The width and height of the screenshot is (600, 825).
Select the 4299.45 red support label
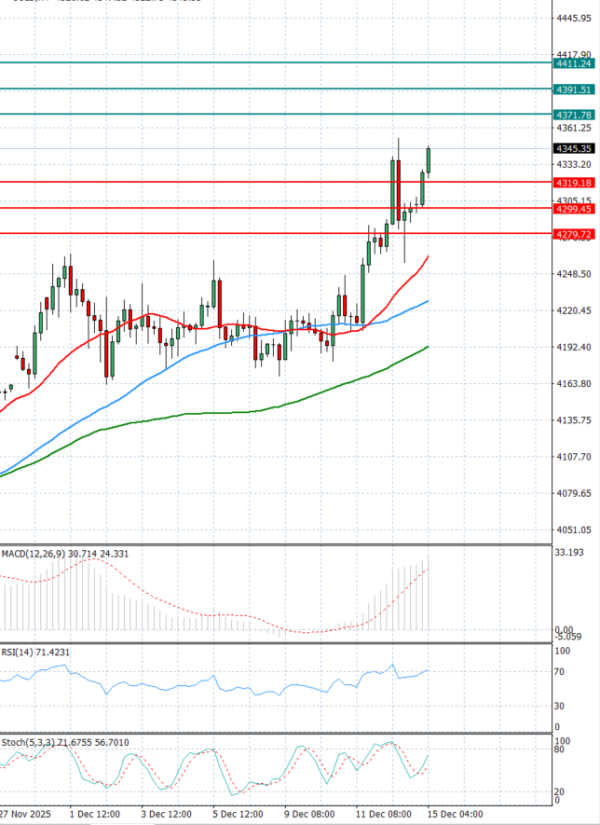point(575,209)
